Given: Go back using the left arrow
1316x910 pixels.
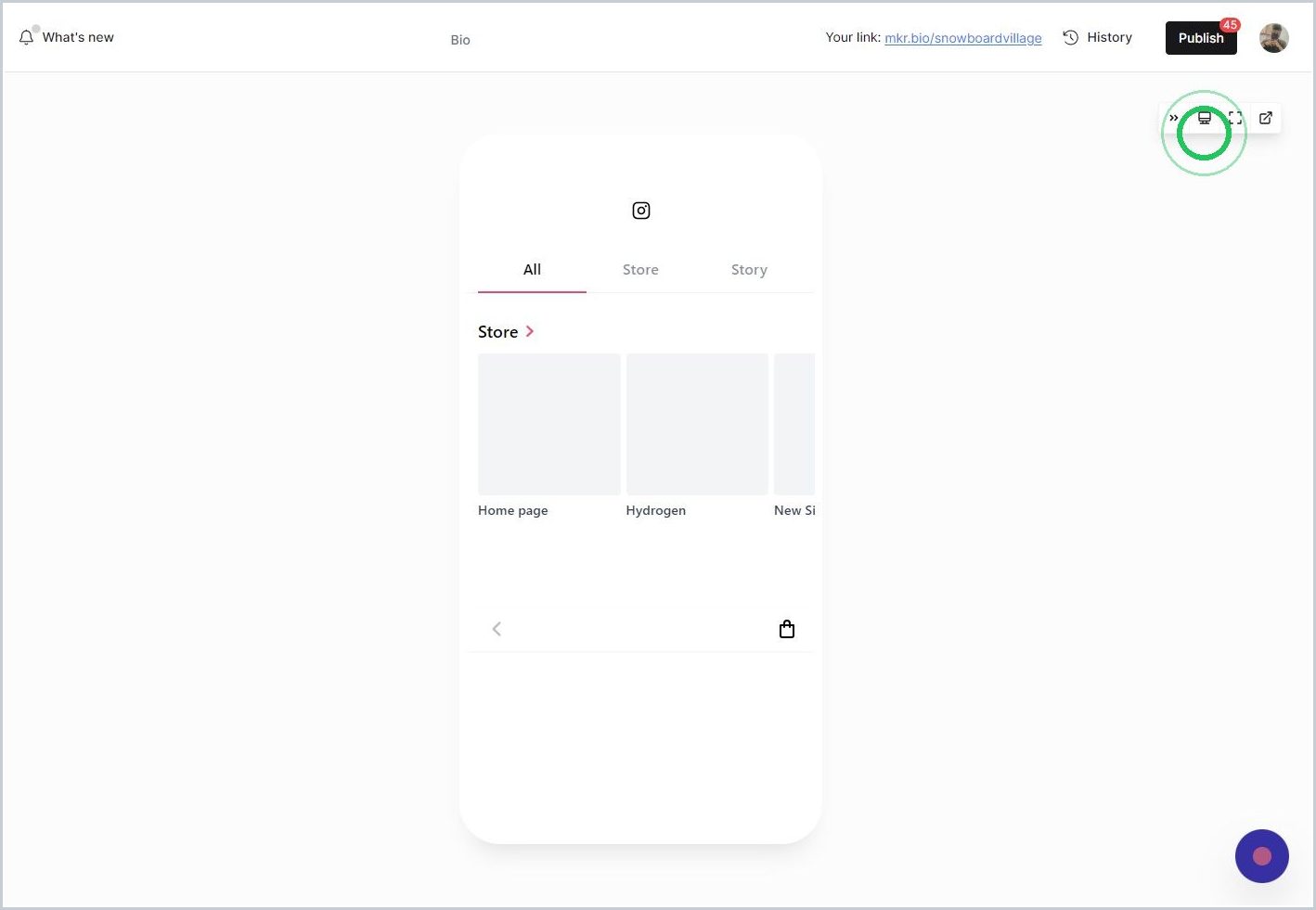Looking at the screenshot, I should [497, 629].
